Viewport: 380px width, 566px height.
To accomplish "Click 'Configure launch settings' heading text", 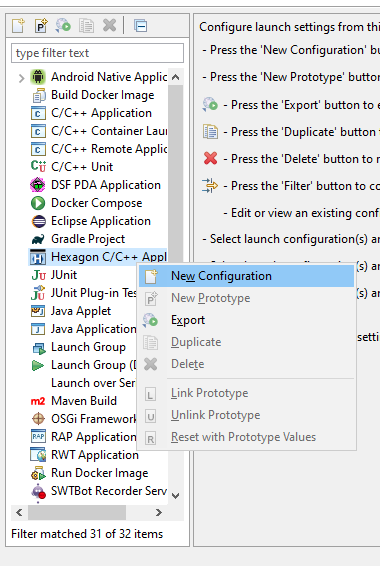I will click(x=289, y=27).
